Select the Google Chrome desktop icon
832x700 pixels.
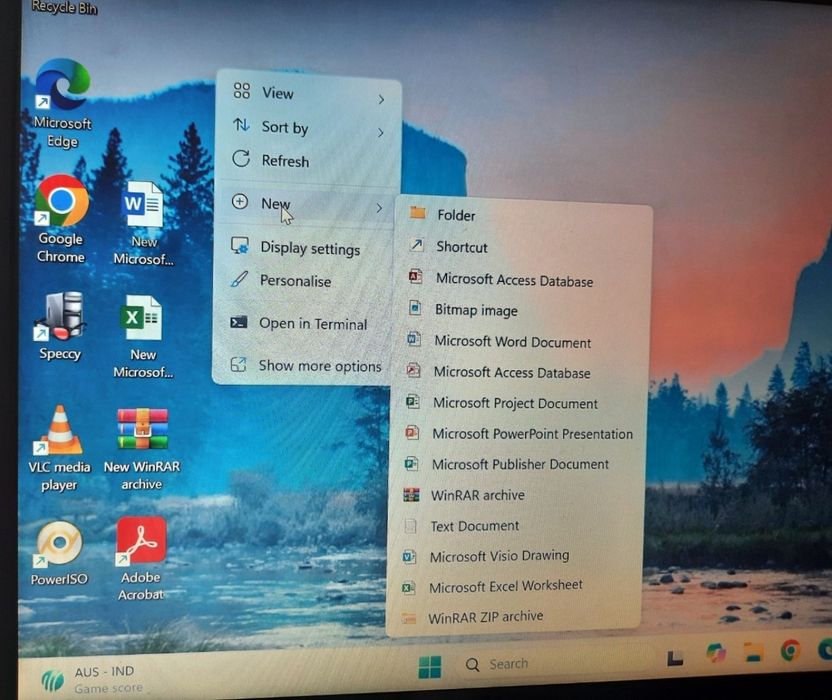coord(62,219)
